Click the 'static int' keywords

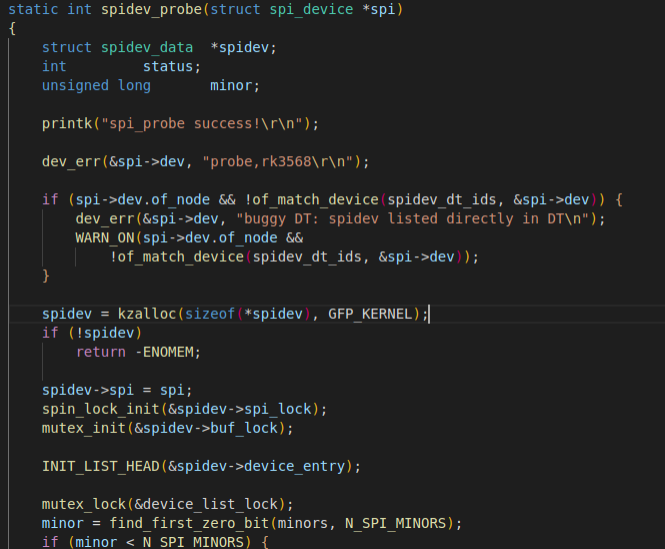50,9
